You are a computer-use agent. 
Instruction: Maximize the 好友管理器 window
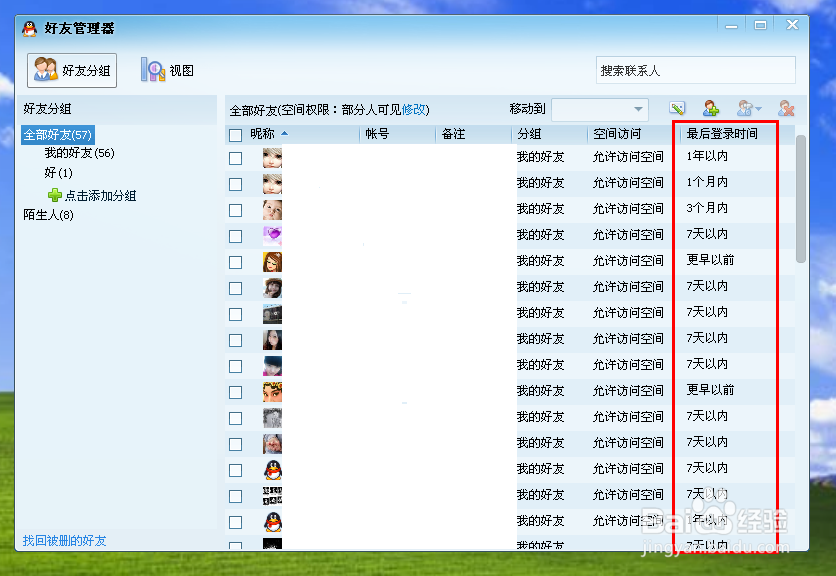[x=760, y=25]
